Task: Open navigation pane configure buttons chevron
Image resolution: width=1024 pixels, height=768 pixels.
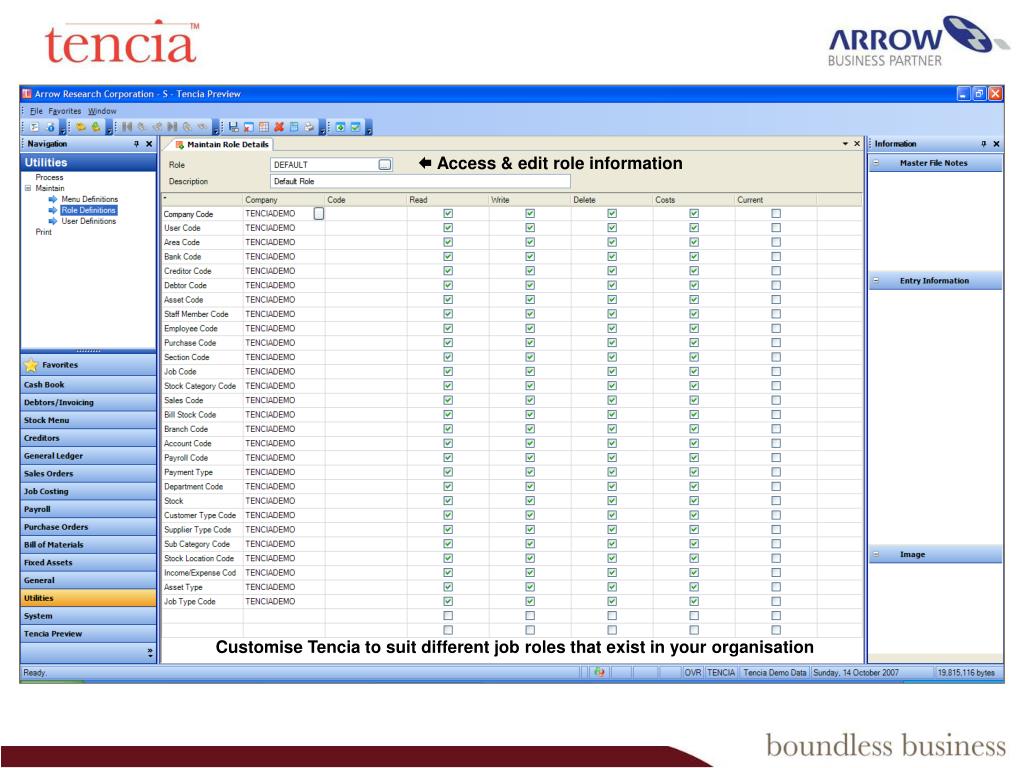Action: point(150,652)
